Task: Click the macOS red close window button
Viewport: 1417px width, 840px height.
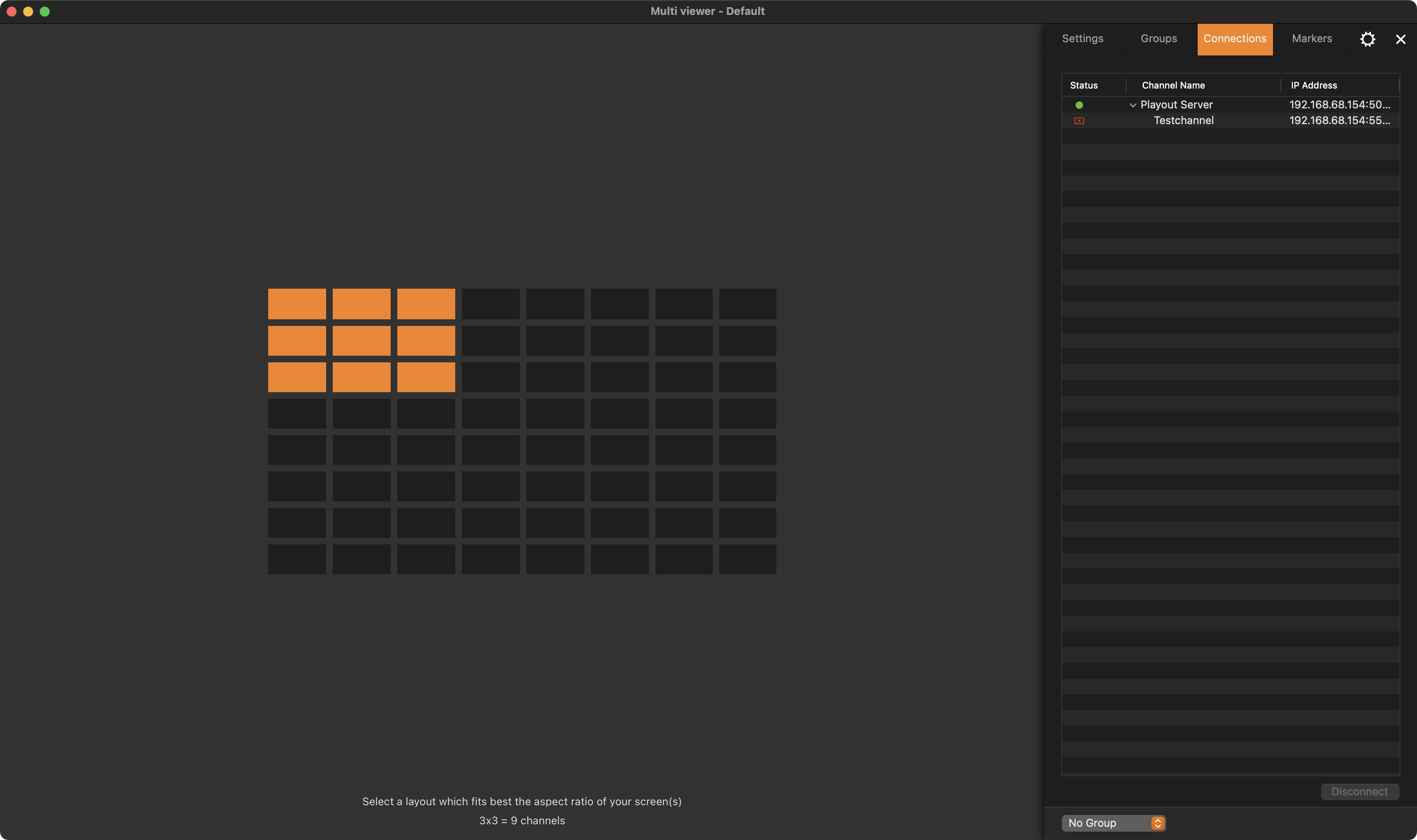Action: point(11,11)
